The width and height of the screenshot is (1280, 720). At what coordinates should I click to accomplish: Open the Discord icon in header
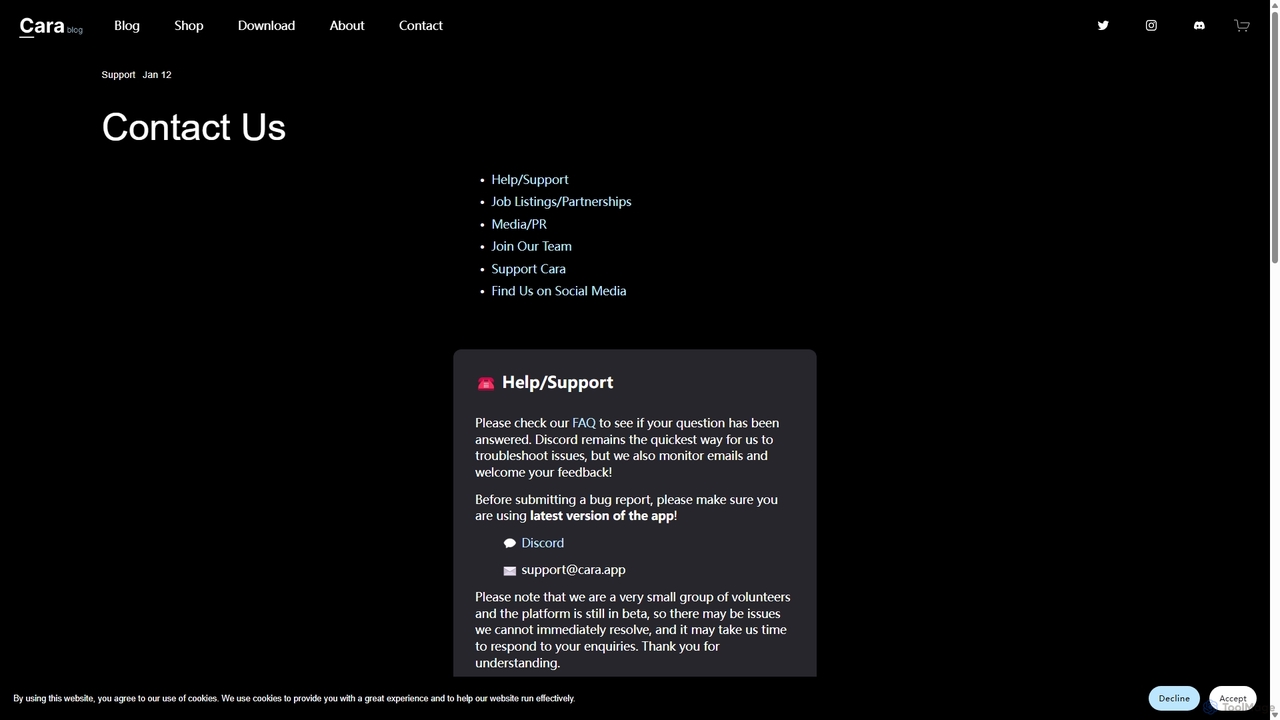[x=1199, y=26]
